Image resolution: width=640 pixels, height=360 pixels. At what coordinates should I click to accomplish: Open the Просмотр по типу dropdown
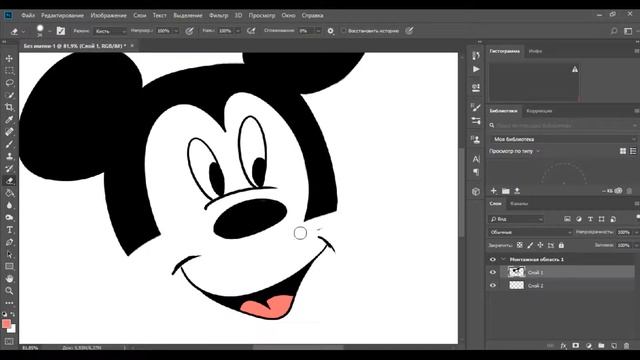click(x=514, y=151)
